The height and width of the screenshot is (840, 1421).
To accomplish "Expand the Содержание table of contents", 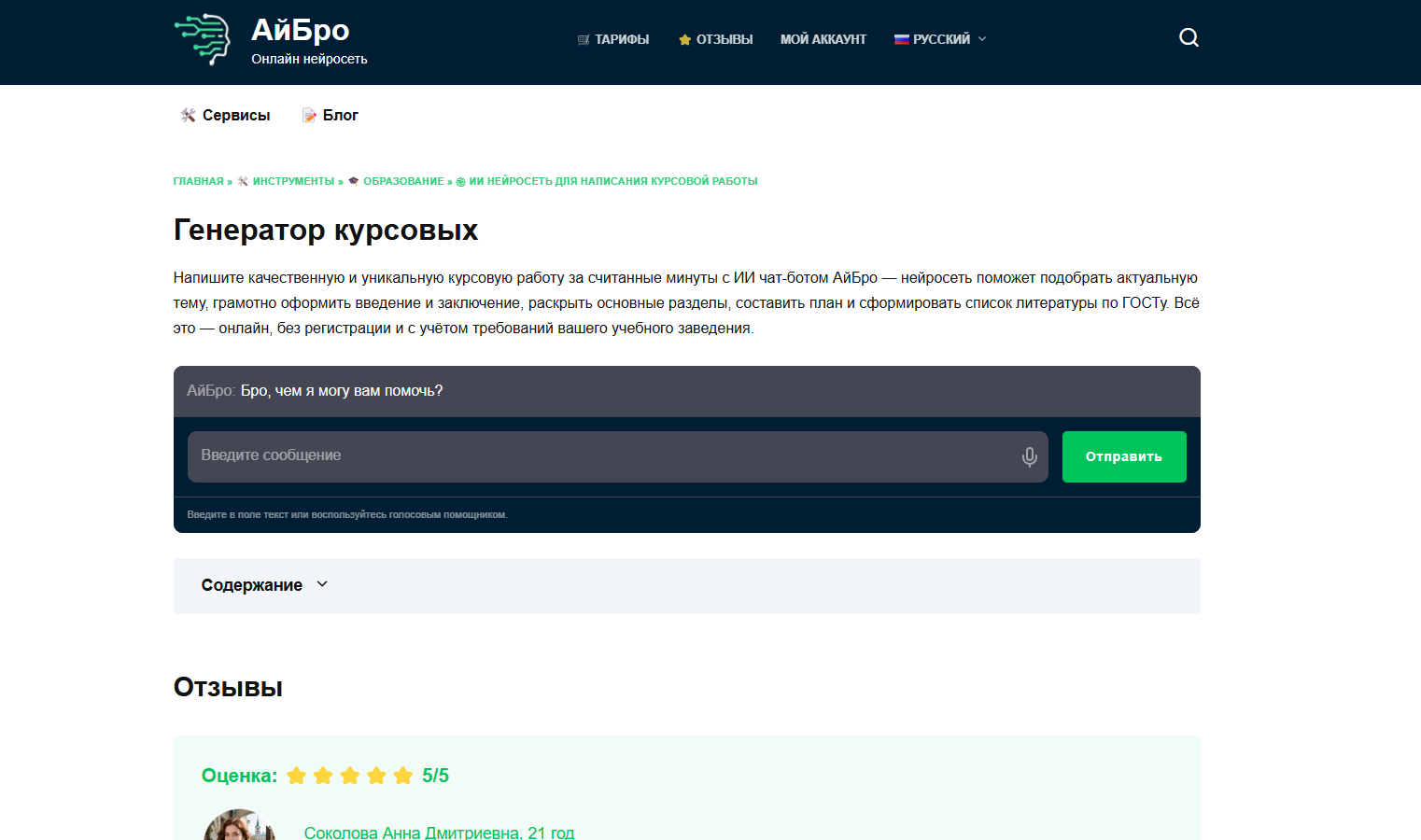I will [x=252, y=585].
